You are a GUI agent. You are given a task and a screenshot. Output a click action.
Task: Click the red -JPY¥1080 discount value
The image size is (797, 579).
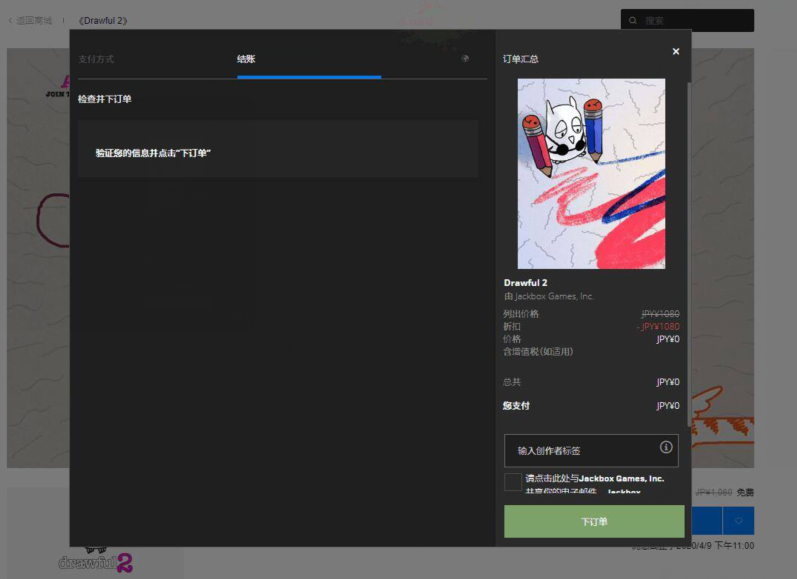tap(658, 326)
